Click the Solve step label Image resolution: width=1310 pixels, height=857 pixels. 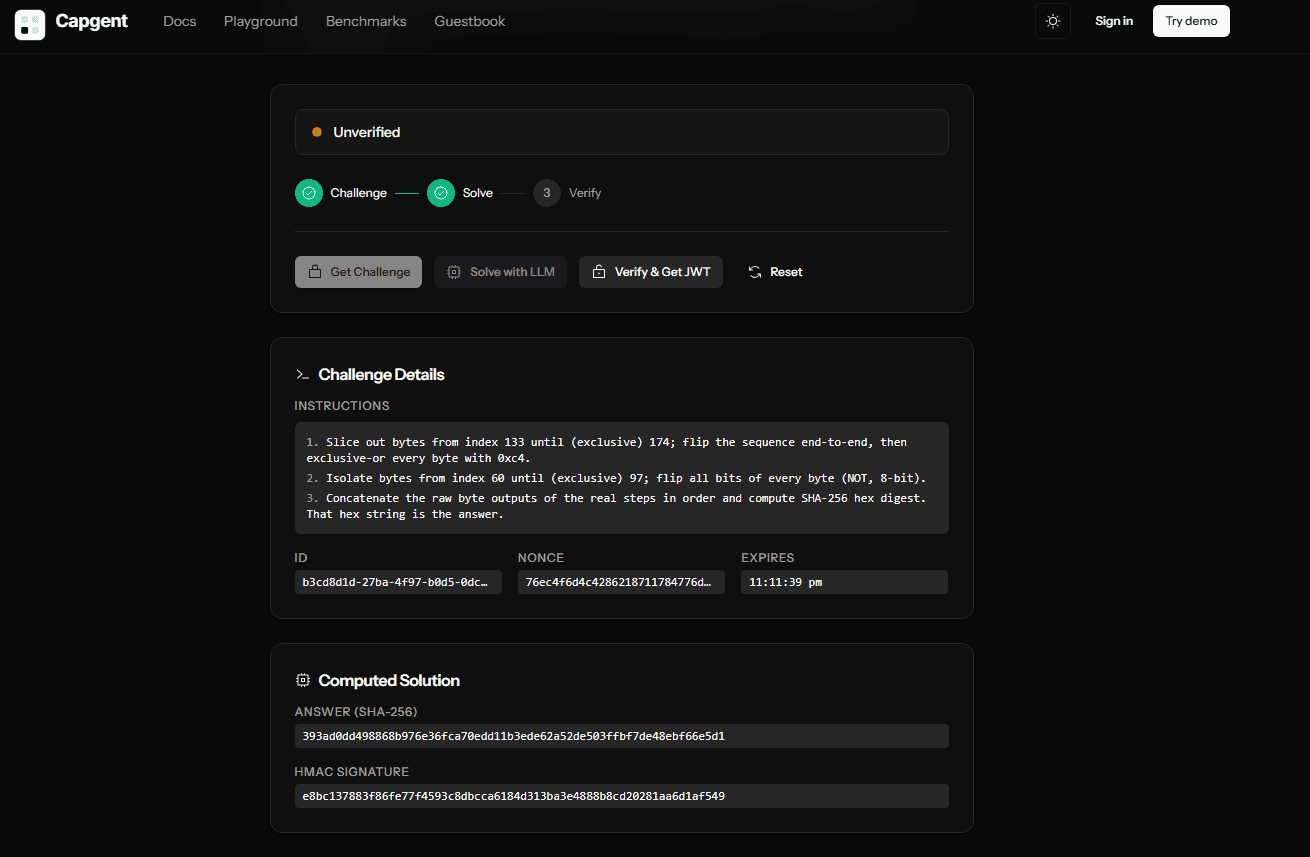tap(478, 193)
